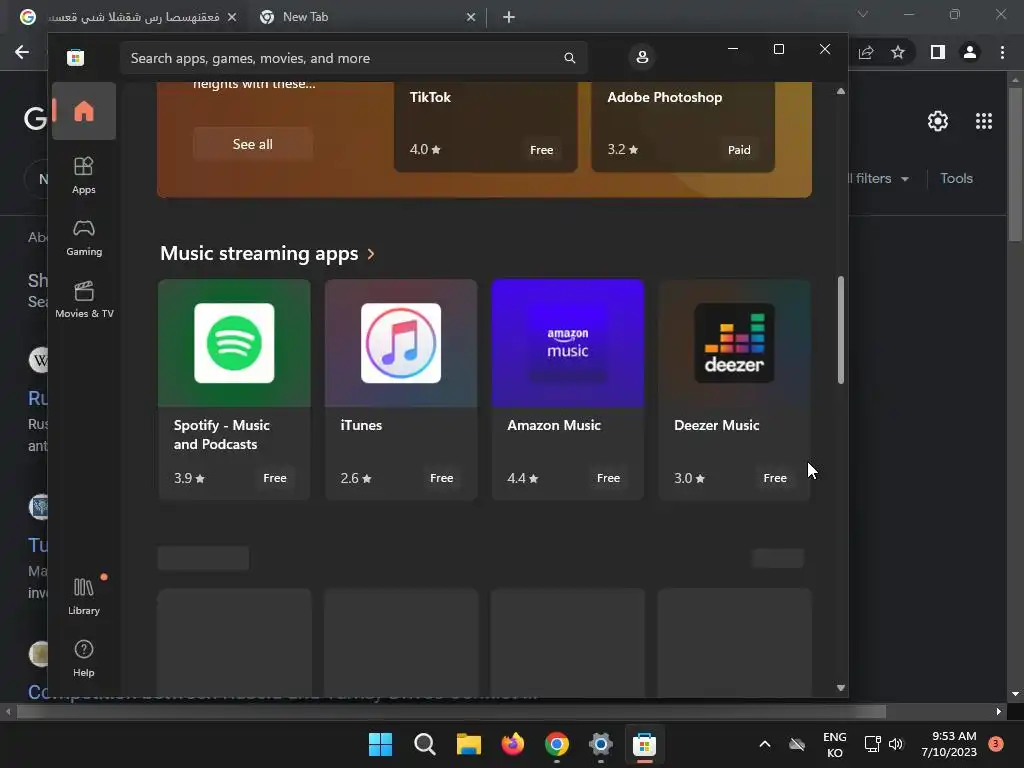This screenshot has width=1024, height=768.
Task: Click Spotify - Music and Podcasts title
Action: 221,435
